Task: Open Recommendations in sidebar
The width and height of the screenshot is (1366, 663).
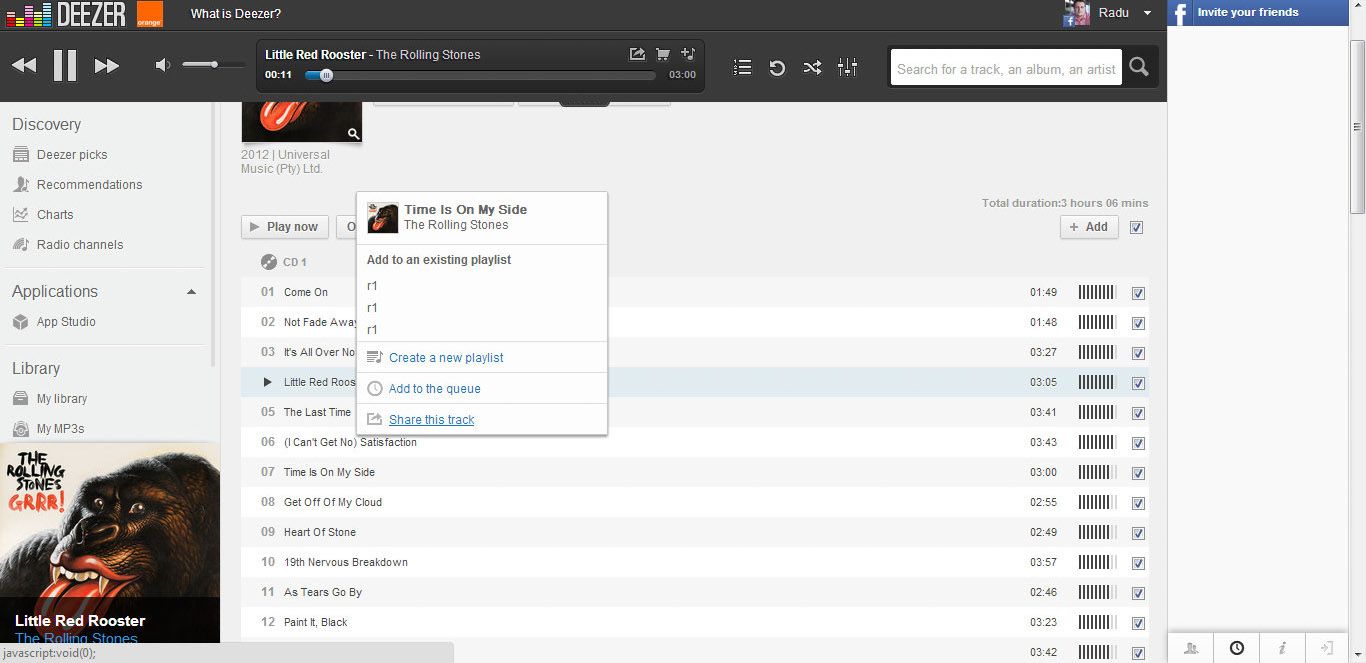Action: [x=89, y=185]
